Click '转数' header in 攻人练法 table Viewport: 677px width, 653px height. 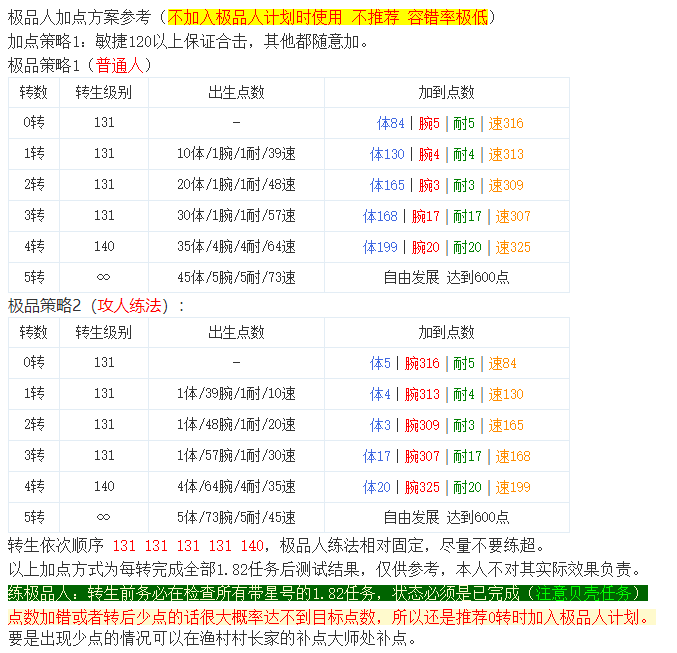34,333
